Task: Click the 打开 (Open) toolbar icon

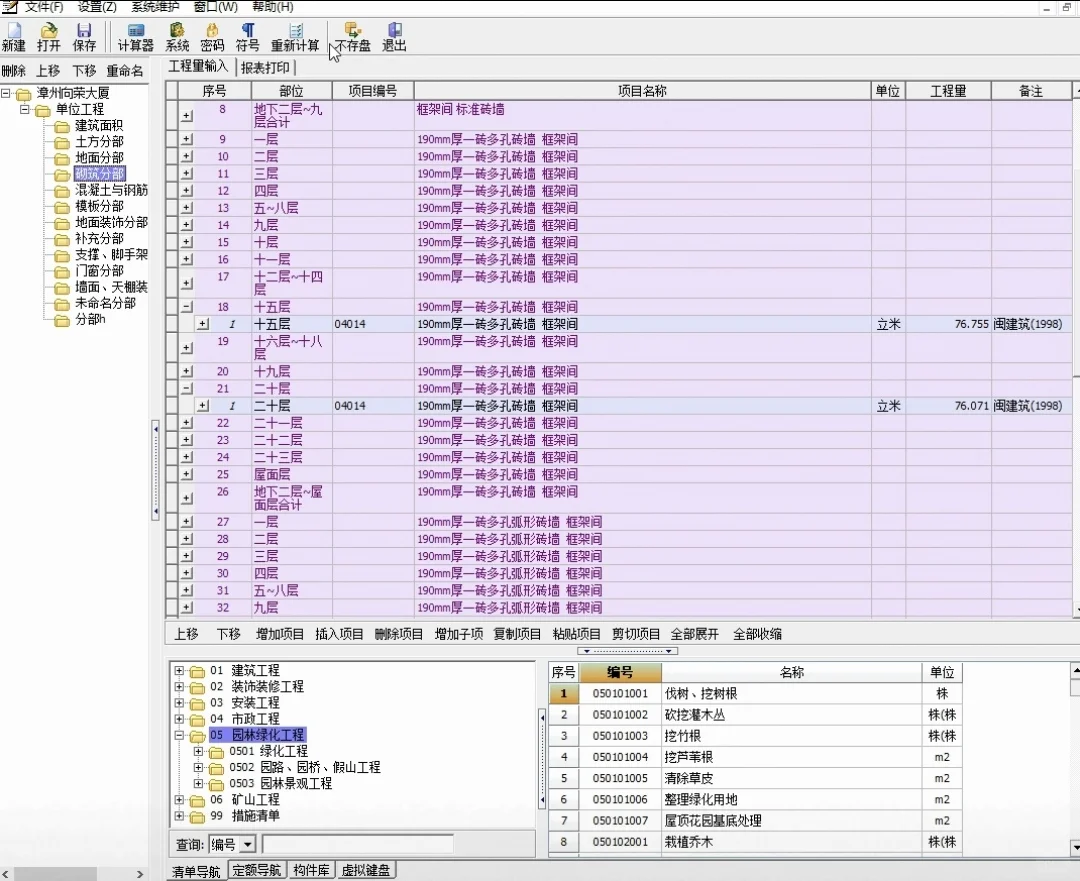Action: pyautogui.click(x=49, y=37)
